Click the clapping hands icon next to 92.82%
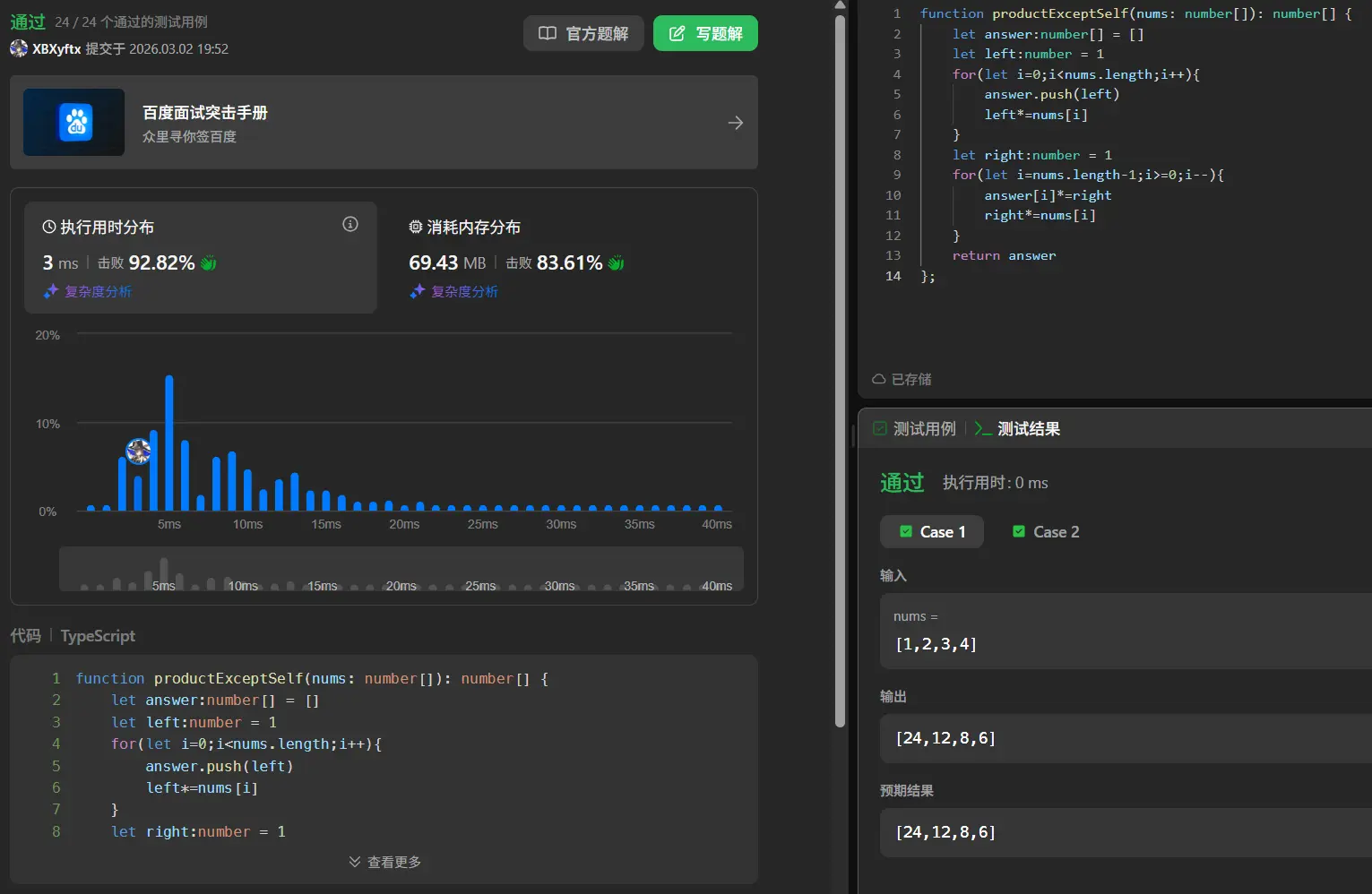The width and height of the screenshot is (1372, 894). coord(209,263)
